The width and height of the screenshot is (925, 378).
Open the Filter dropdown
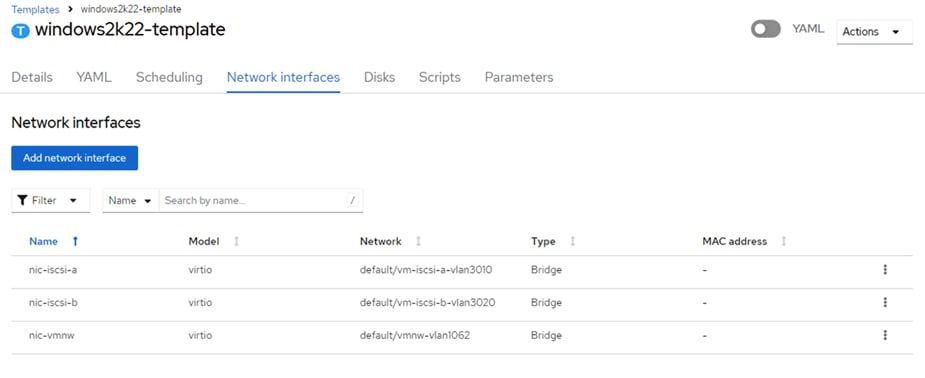(x=51, y=200)
